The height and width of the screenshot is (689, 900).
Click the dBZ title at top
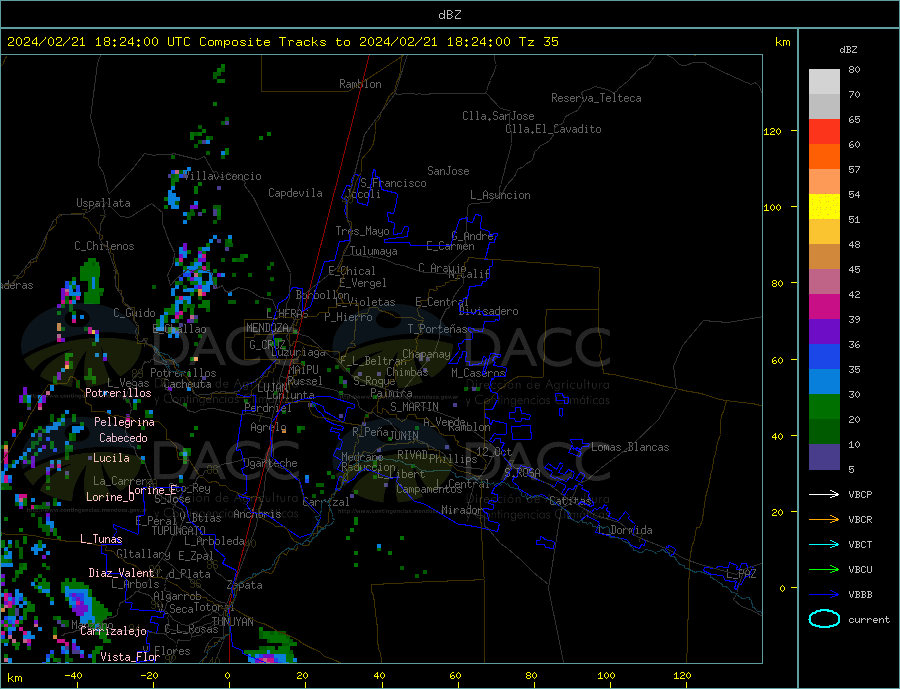point(449,15)
